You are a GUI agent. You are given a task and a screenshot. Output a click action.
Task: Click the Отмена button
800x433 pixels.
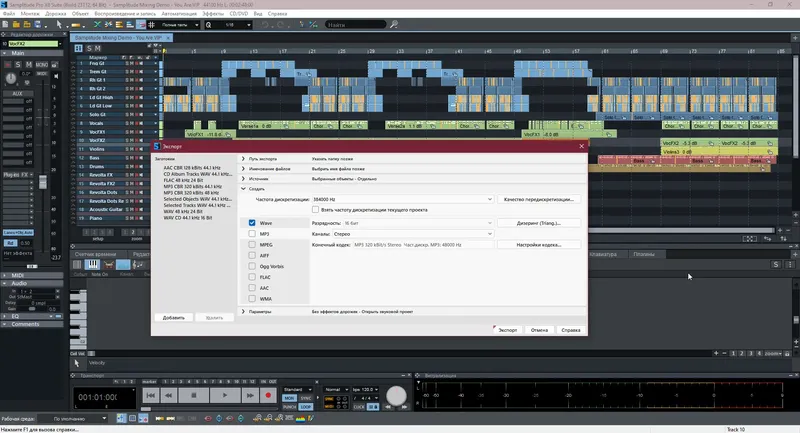coord(539,330)
